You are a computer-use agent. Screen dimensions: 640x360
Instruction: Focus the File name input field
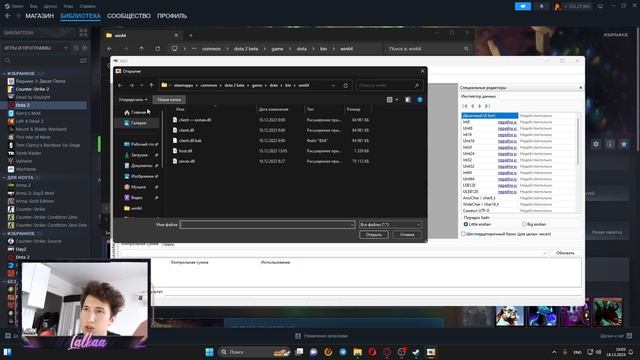267,224
